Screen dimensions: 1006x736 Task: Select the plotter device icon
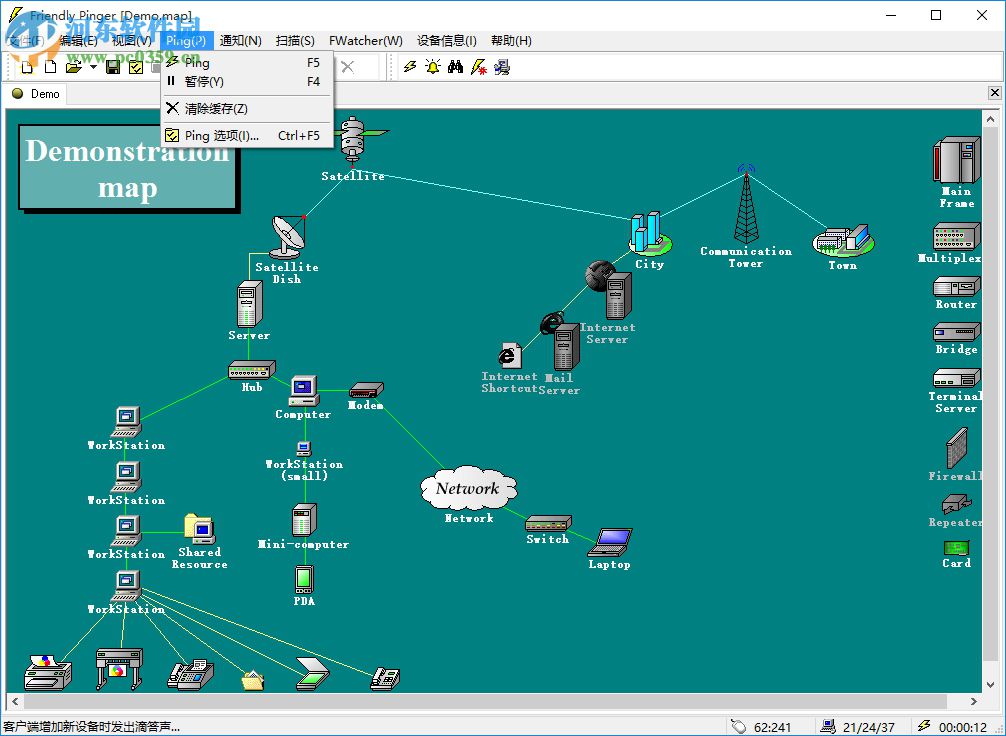119,669
